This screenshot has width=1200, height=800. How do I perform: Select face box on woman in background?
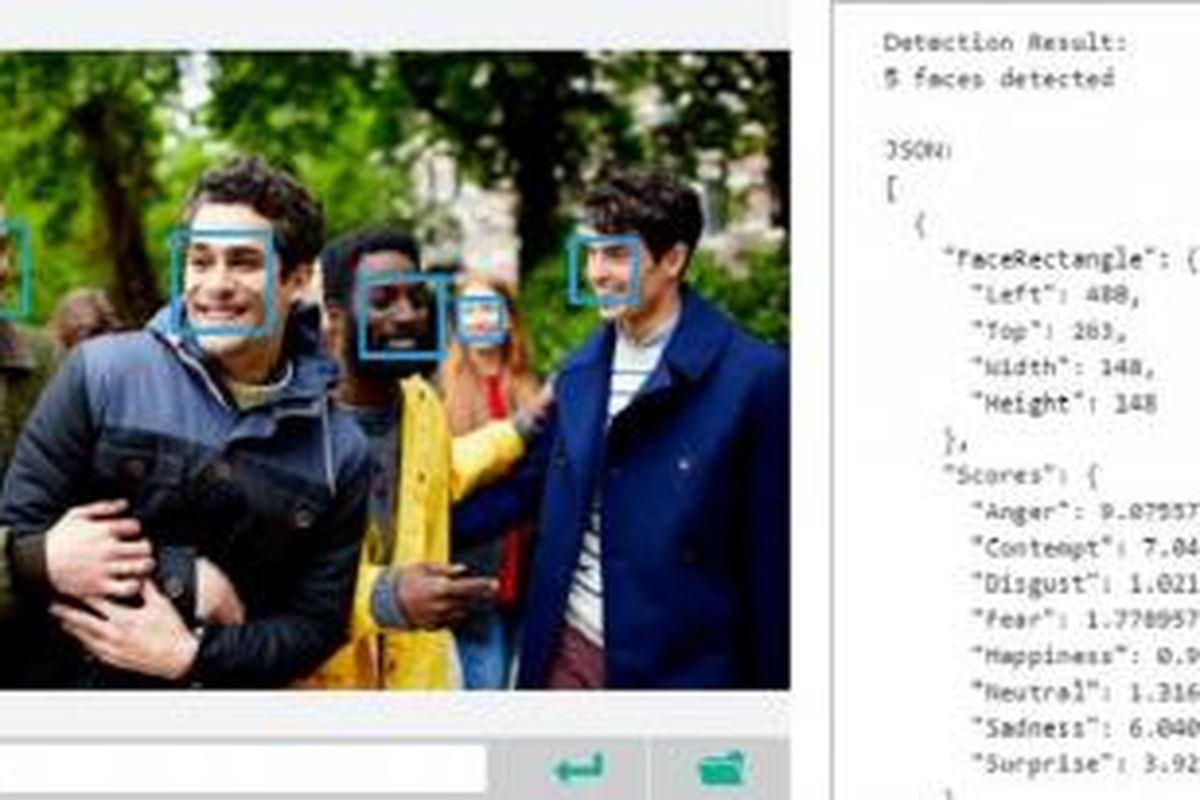pyautogui.click(x=482, y=320)
